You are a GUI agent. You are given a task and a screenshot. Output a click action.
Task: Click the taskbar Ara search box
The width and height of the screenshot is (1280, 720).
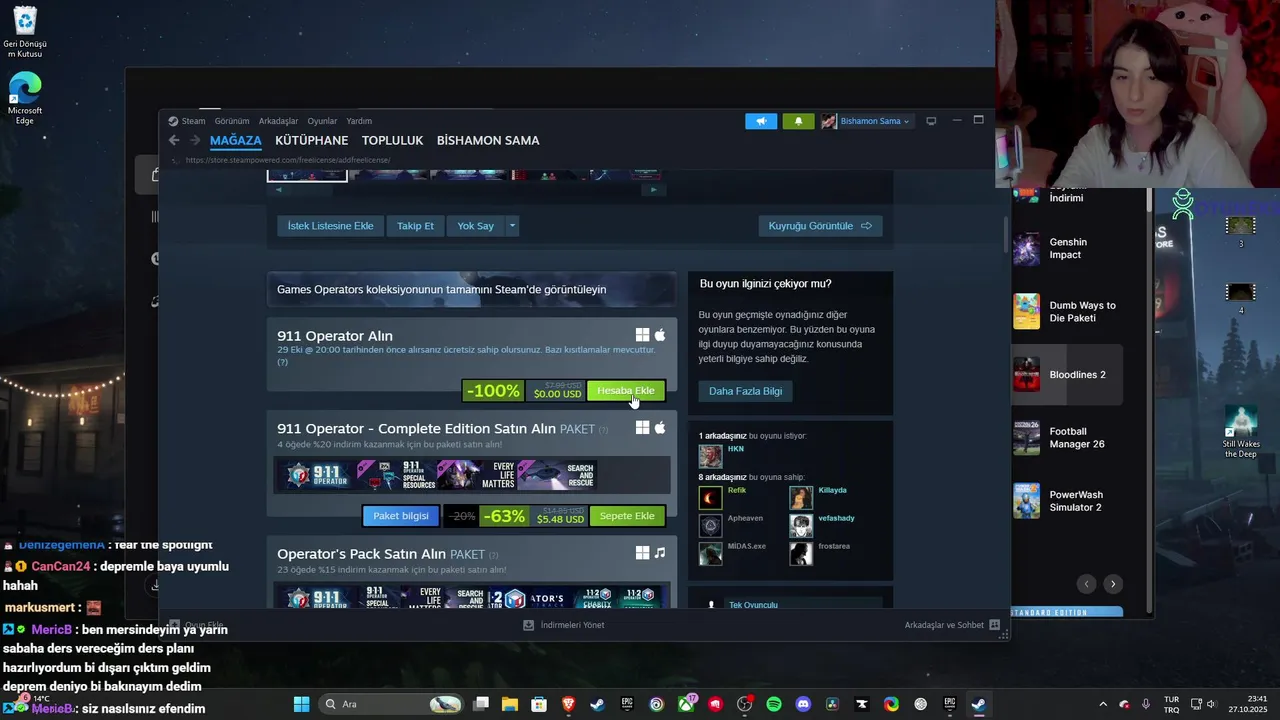[391, 704]
